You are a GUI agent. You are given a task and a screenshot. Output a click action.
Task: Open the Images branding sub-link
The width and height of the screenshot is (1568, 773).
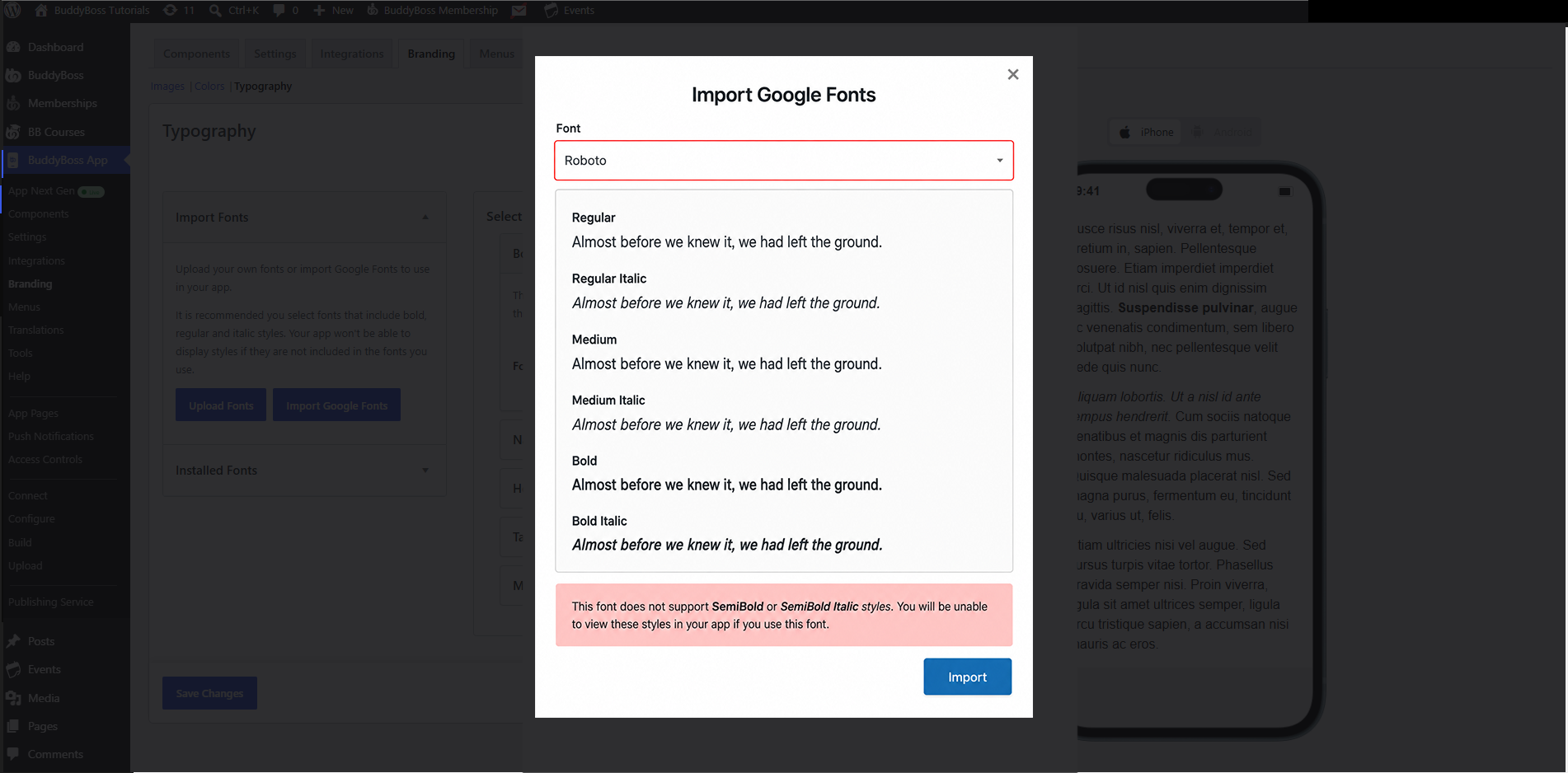pos(167,86)
